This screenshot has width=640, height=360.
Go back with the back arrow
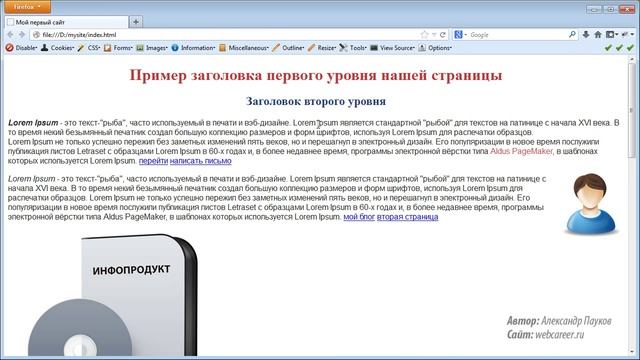[10, 35]
